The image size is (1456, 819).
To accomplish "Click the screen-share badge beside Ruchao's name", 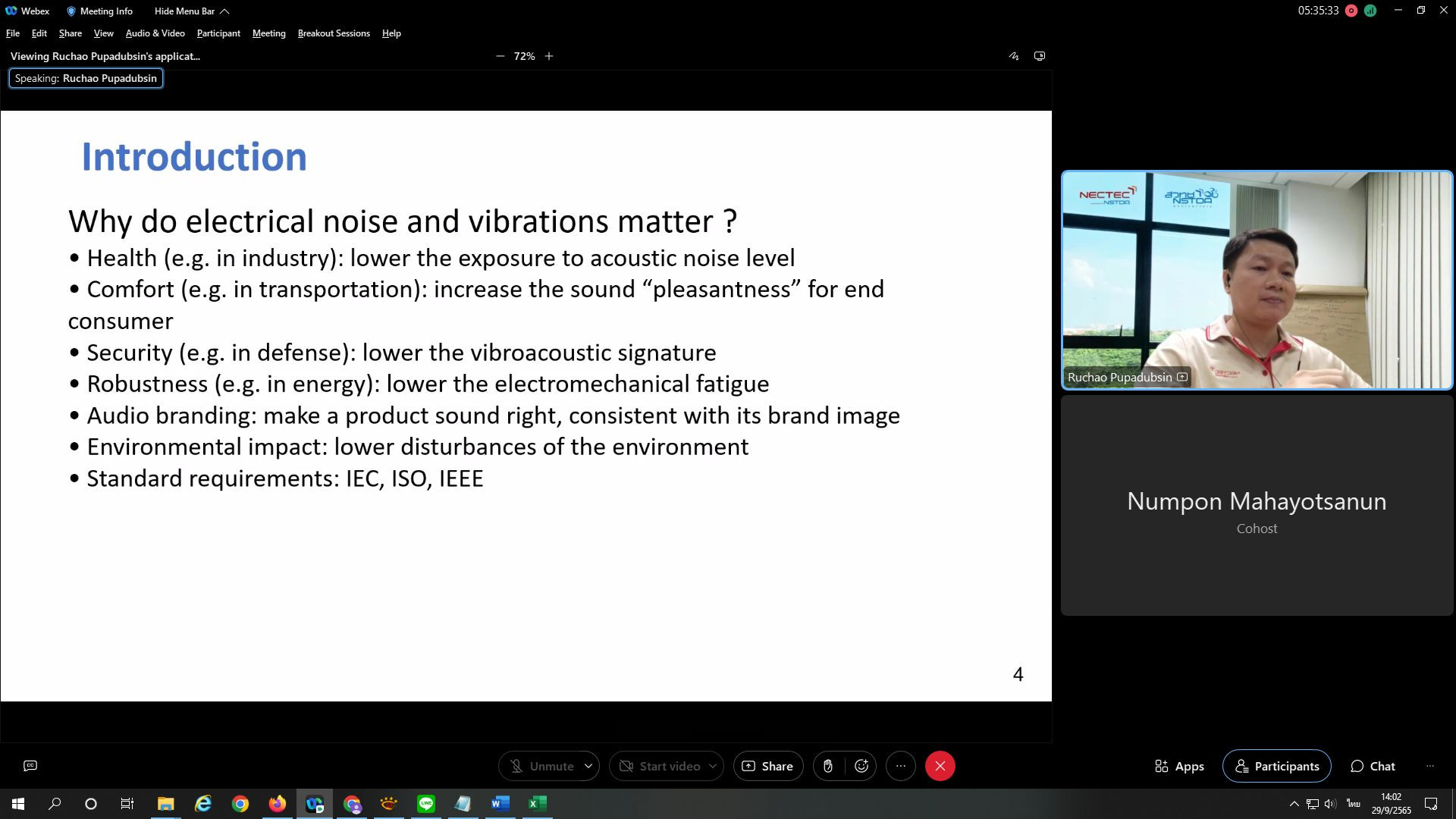I will tap(1182, 377).
